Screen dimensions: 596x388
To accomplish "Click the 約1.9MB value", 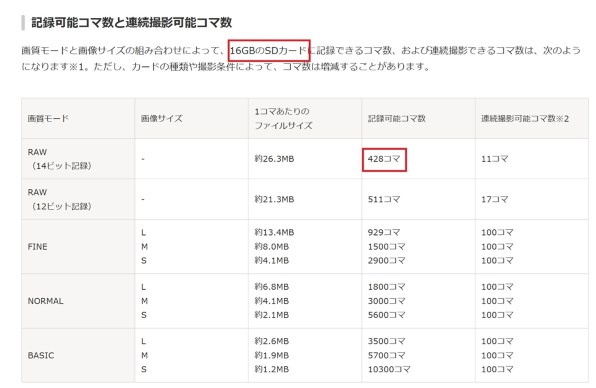I will pos(271,355).
